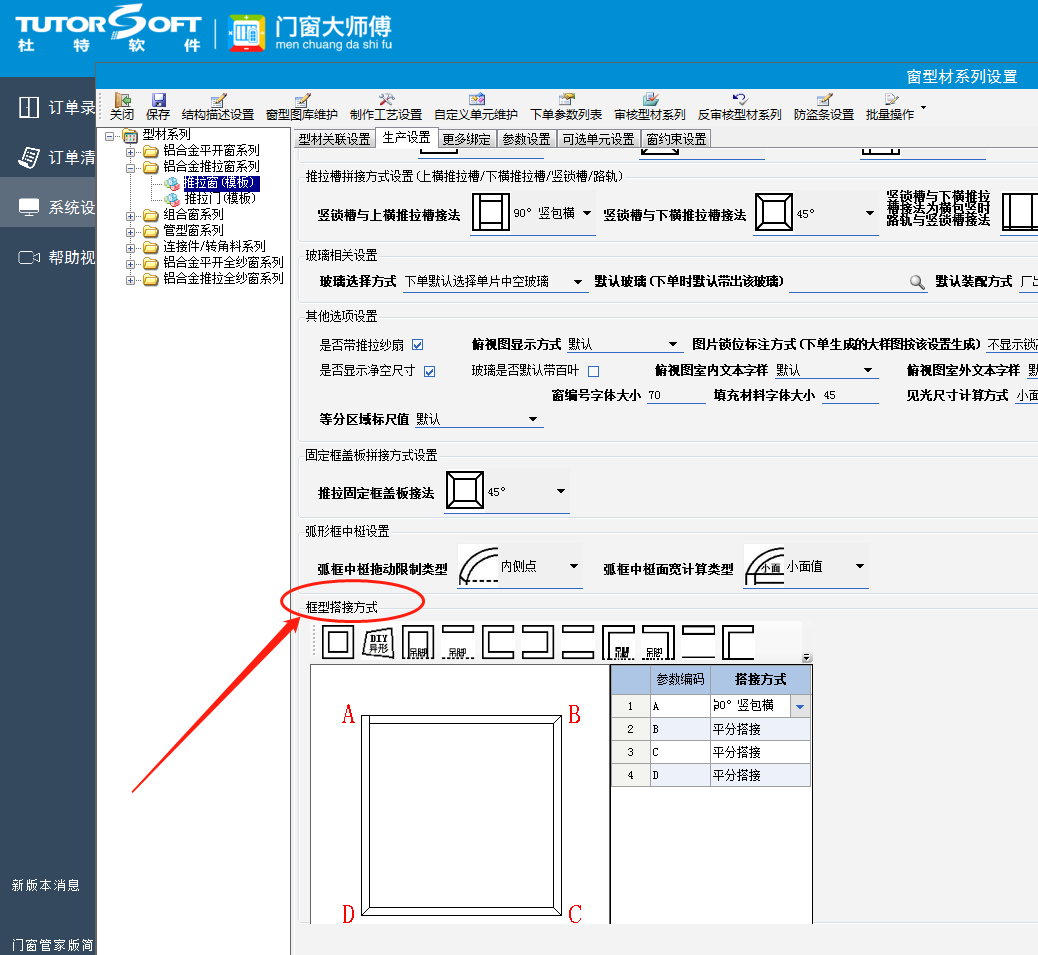Toggle the 是否带推拉纱扇 checkbox
Screen dimensions: 1038x955
tap(418, 345)
